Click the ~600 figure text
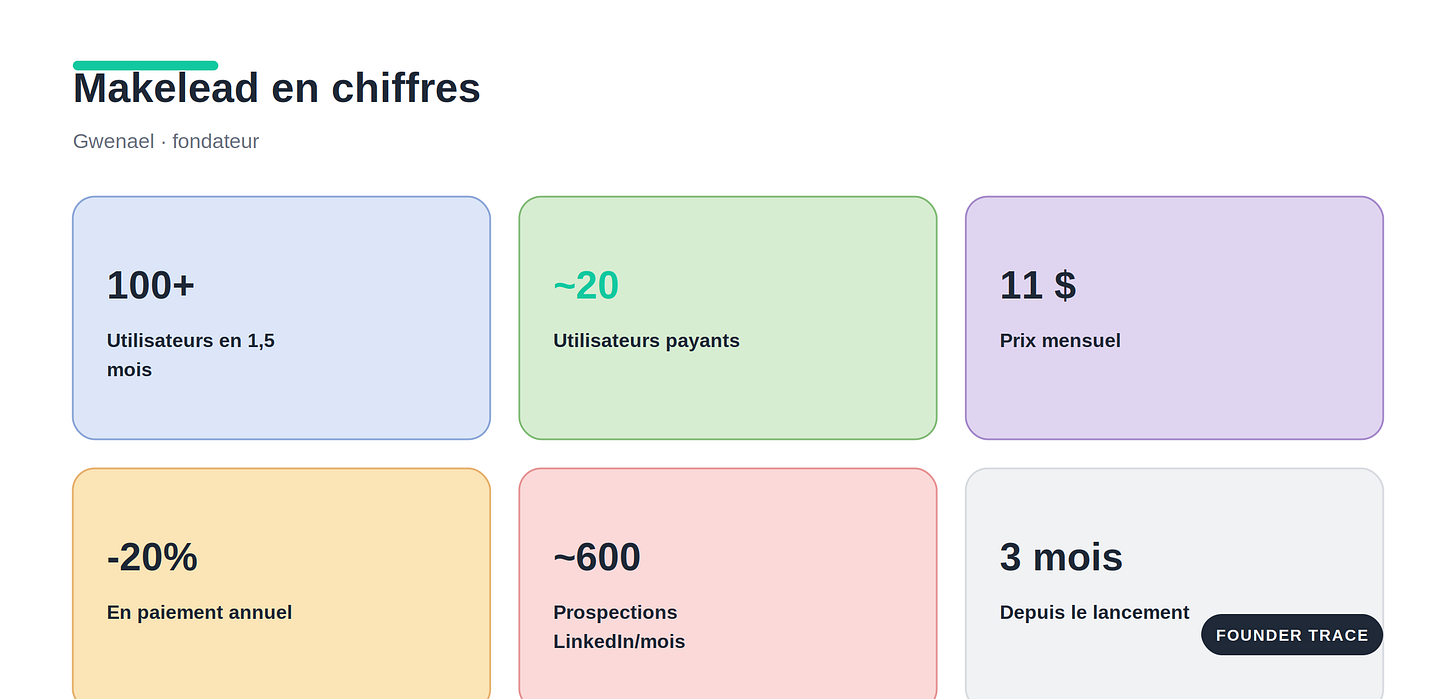1456x699 pixels. (x=597, y=557)
